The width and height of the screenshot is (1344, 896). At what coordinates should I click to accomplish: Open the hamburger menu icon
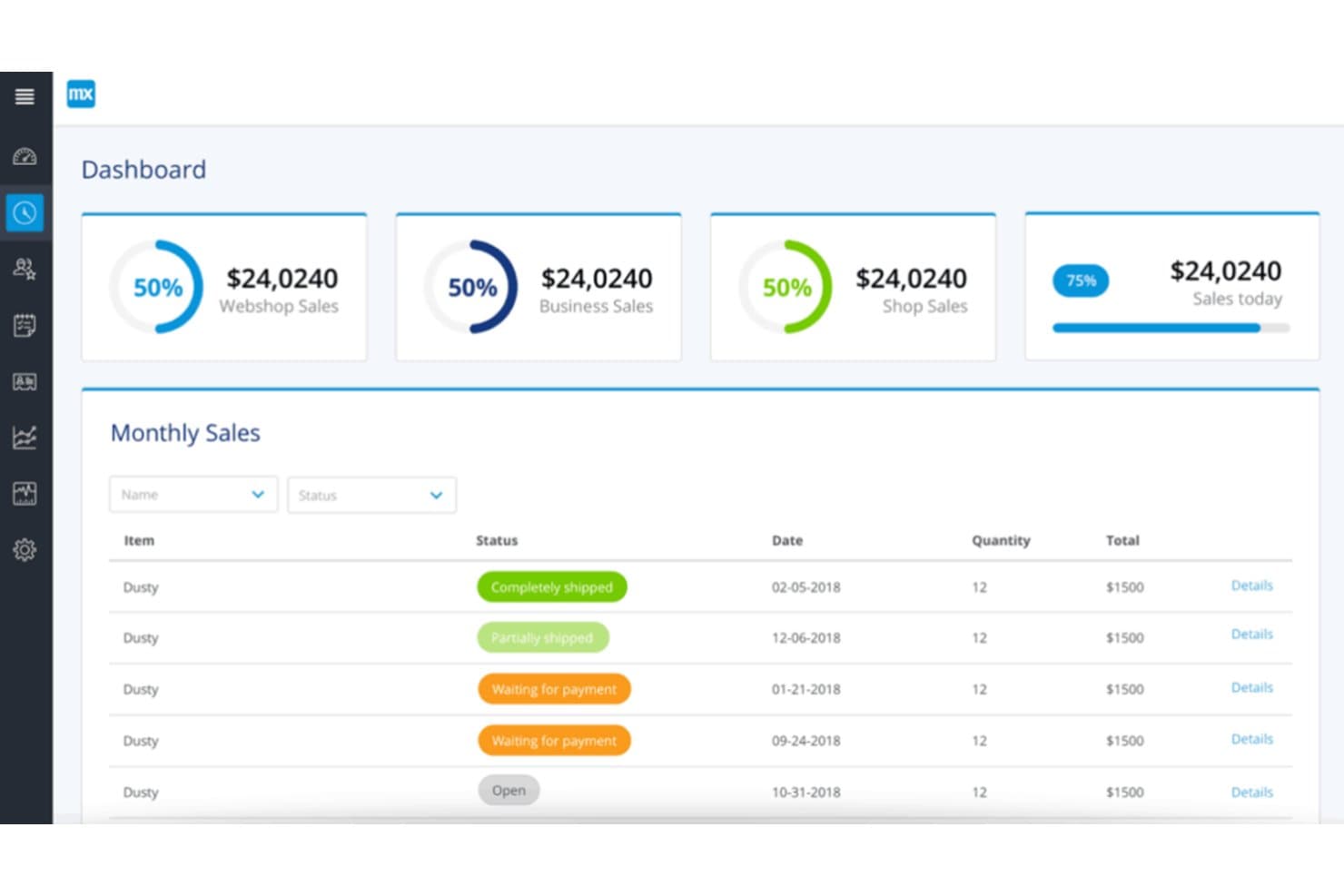[x=25, y=96]
